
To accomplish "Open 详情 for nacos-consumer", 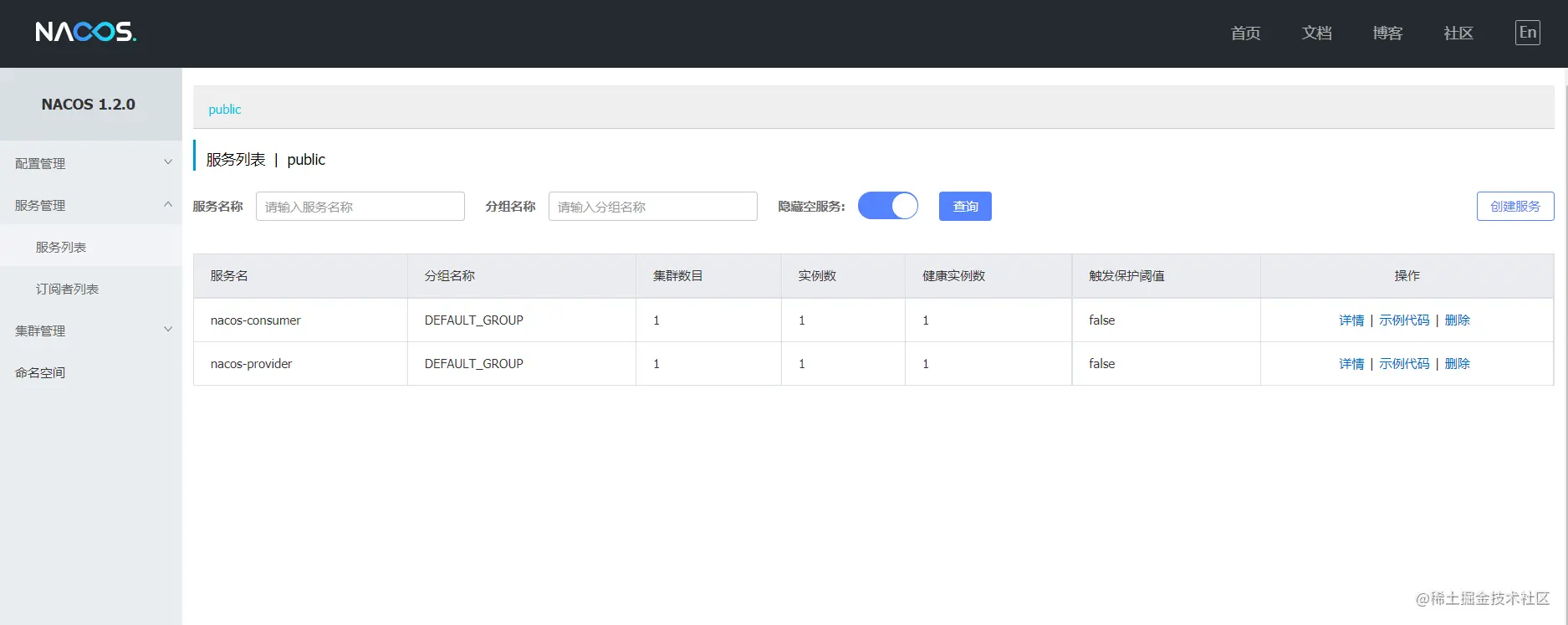I will click(x=1351, y=320).
